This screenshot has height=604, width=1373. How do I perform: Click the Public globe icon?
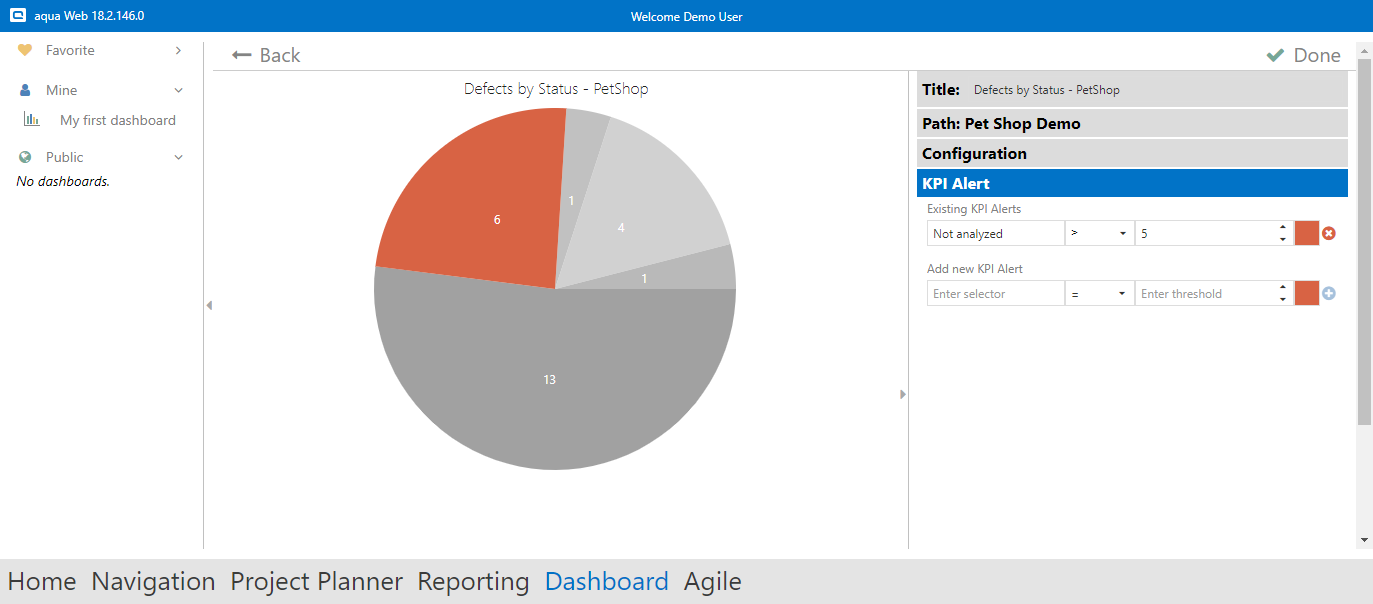25,157
